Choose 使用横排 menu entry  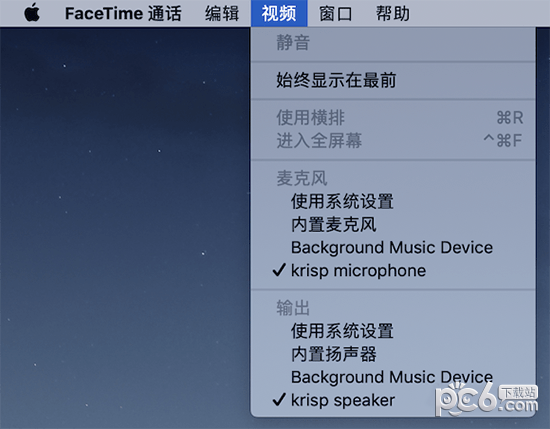(x=393, y=118)
